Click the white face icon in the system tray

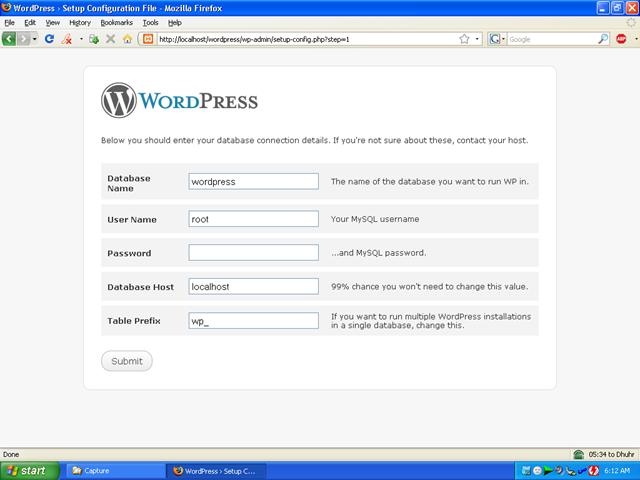click(537, 471)
